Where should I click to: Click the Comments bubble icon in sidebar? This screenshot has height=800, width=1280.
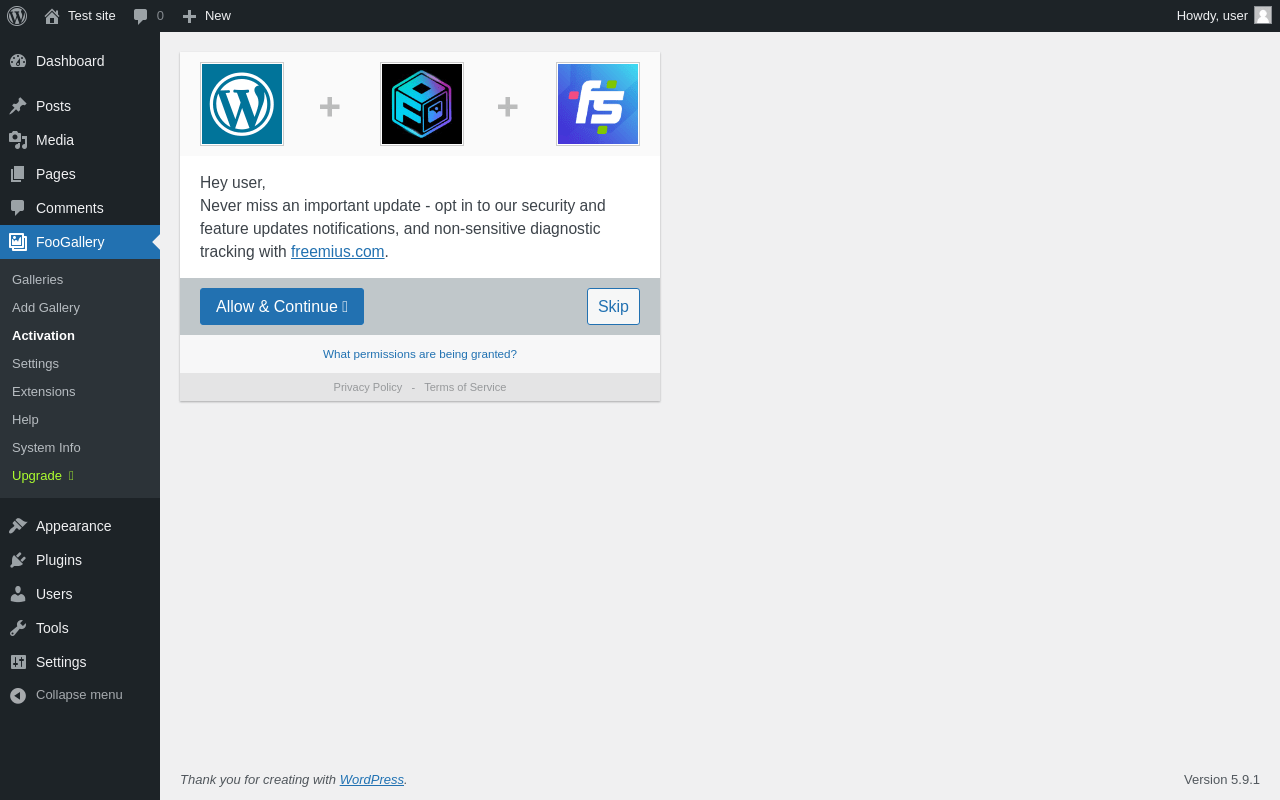click(18, 208)
